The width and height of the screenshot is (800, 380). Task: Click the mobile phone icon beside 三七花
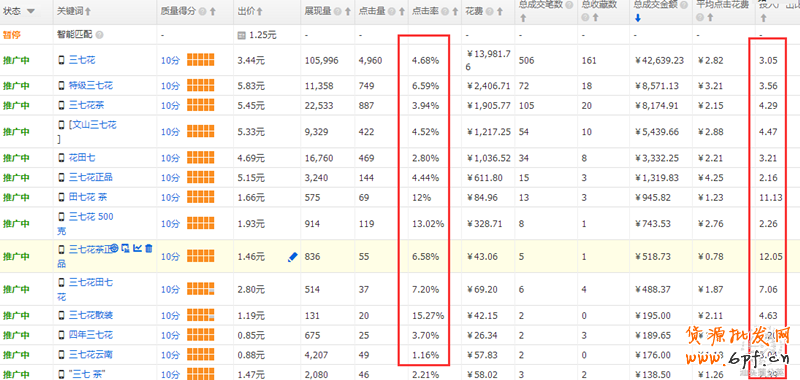point(61,60)
